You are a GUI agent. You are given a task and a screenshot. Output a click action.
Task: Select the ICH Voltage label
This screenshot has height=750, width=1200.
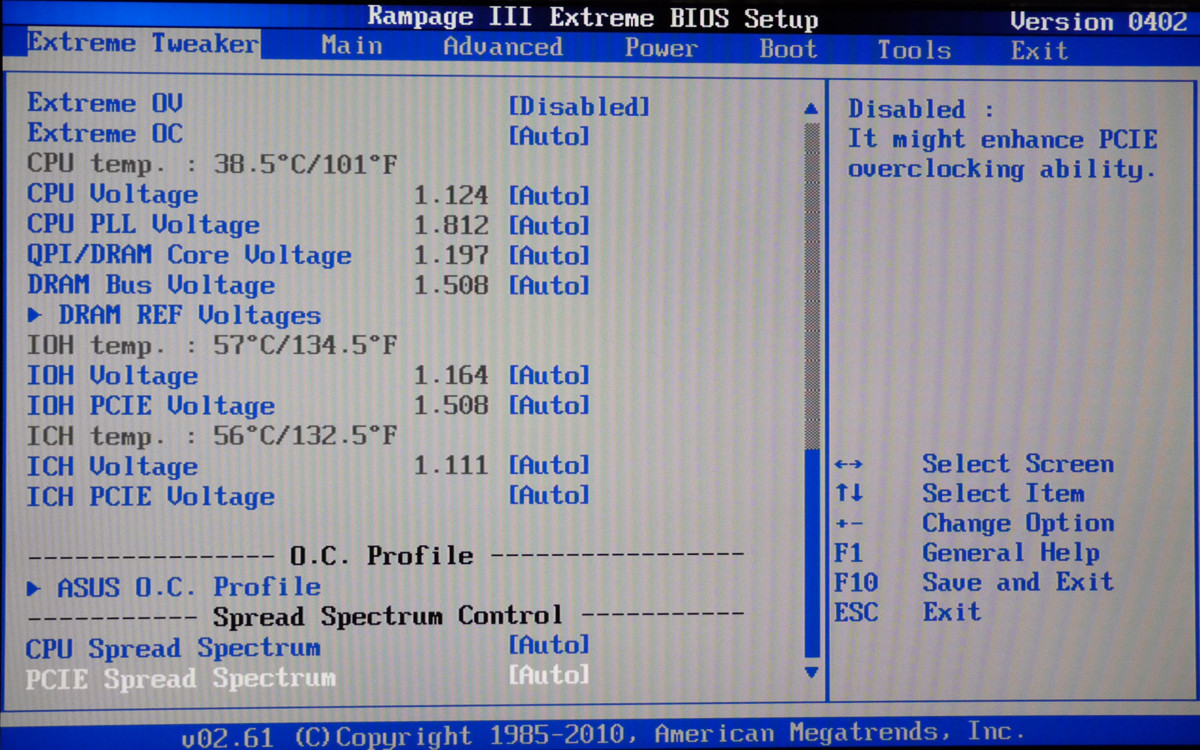(113, 466)
